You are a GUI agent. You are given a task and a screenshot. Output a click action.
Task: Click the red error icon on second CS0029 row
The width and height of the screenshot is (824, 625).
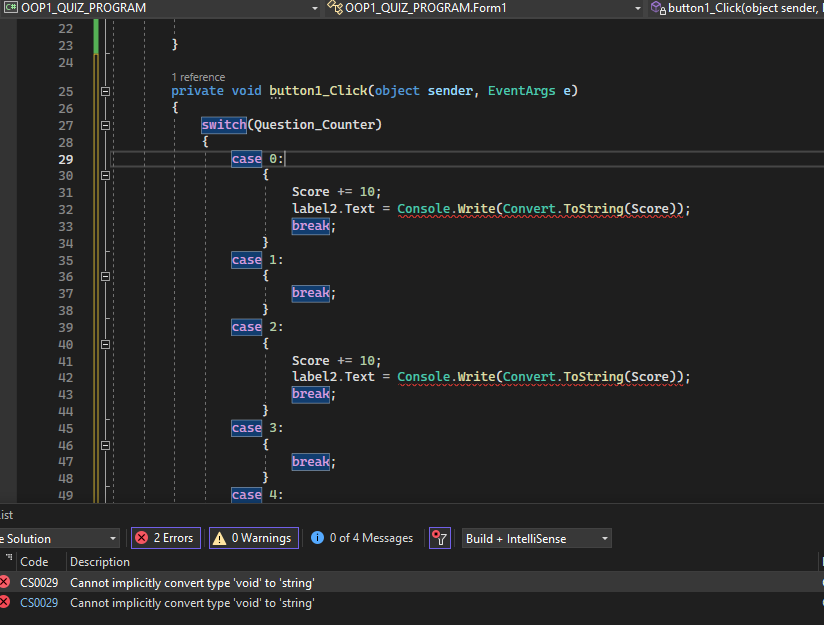point(5,602)
